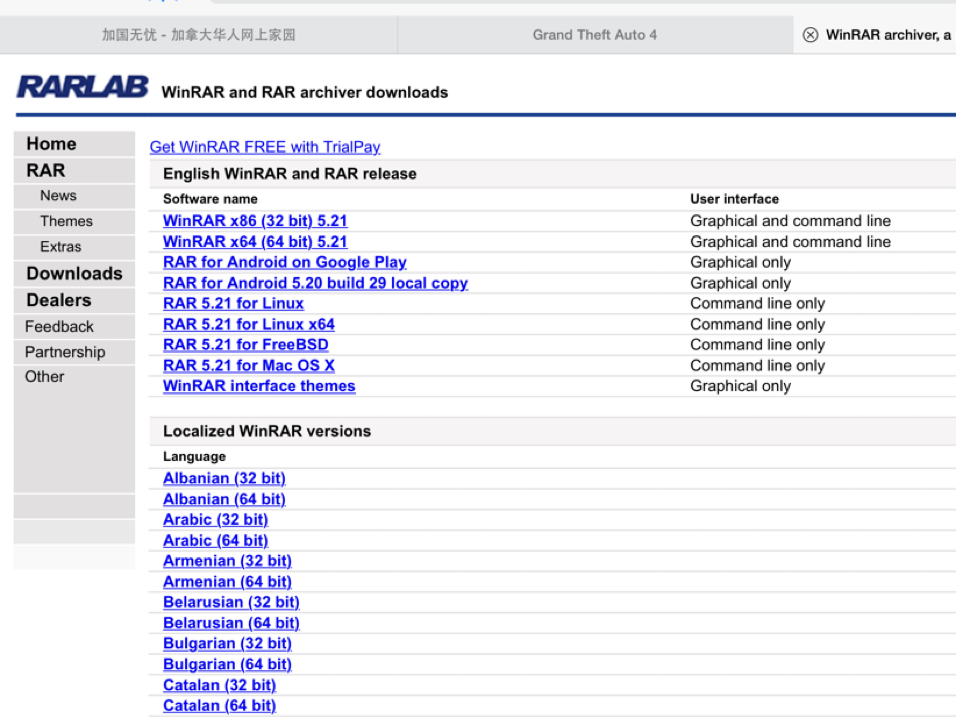Open Extras in the sidebar
The image size is (956, 717).
(x=74, y=247)
